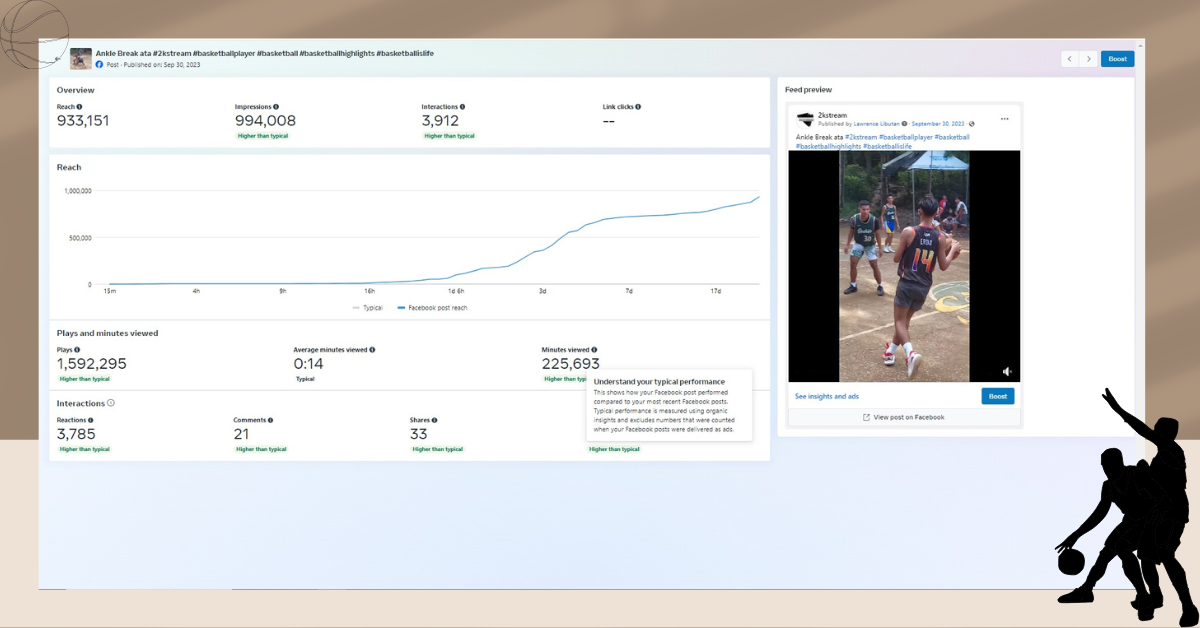The width and height of the screenshot is (1200, 628).
Task: Click the info icon beside Impressions
Action: (x=276, y=107)
